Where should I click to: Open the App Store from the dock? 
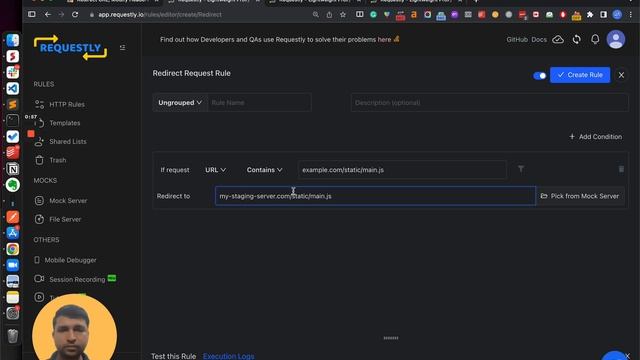point(13,233)
